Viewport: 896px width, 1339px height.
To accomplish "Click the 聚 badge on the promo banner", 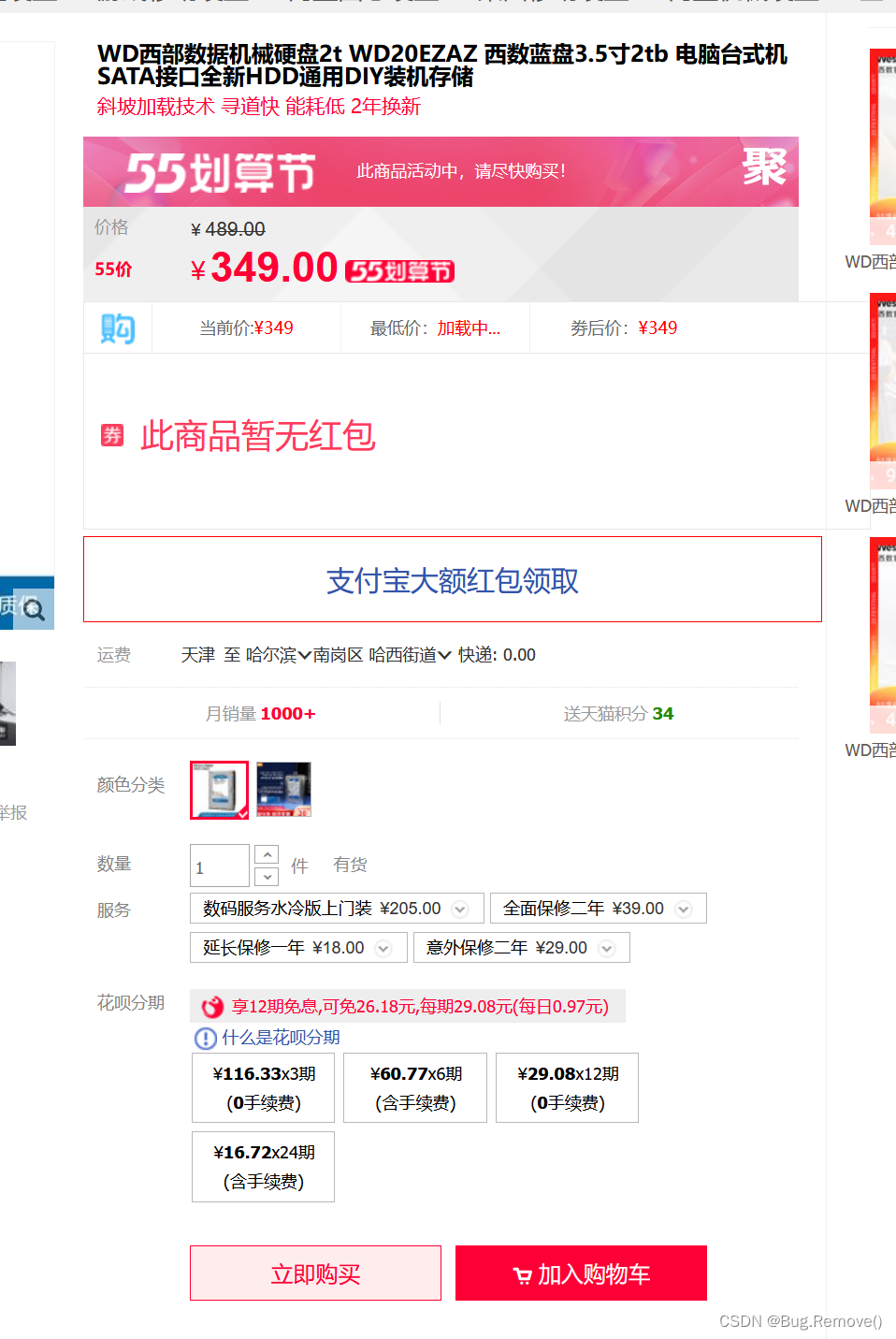I will pyautogui.click(x=764, y=167).
